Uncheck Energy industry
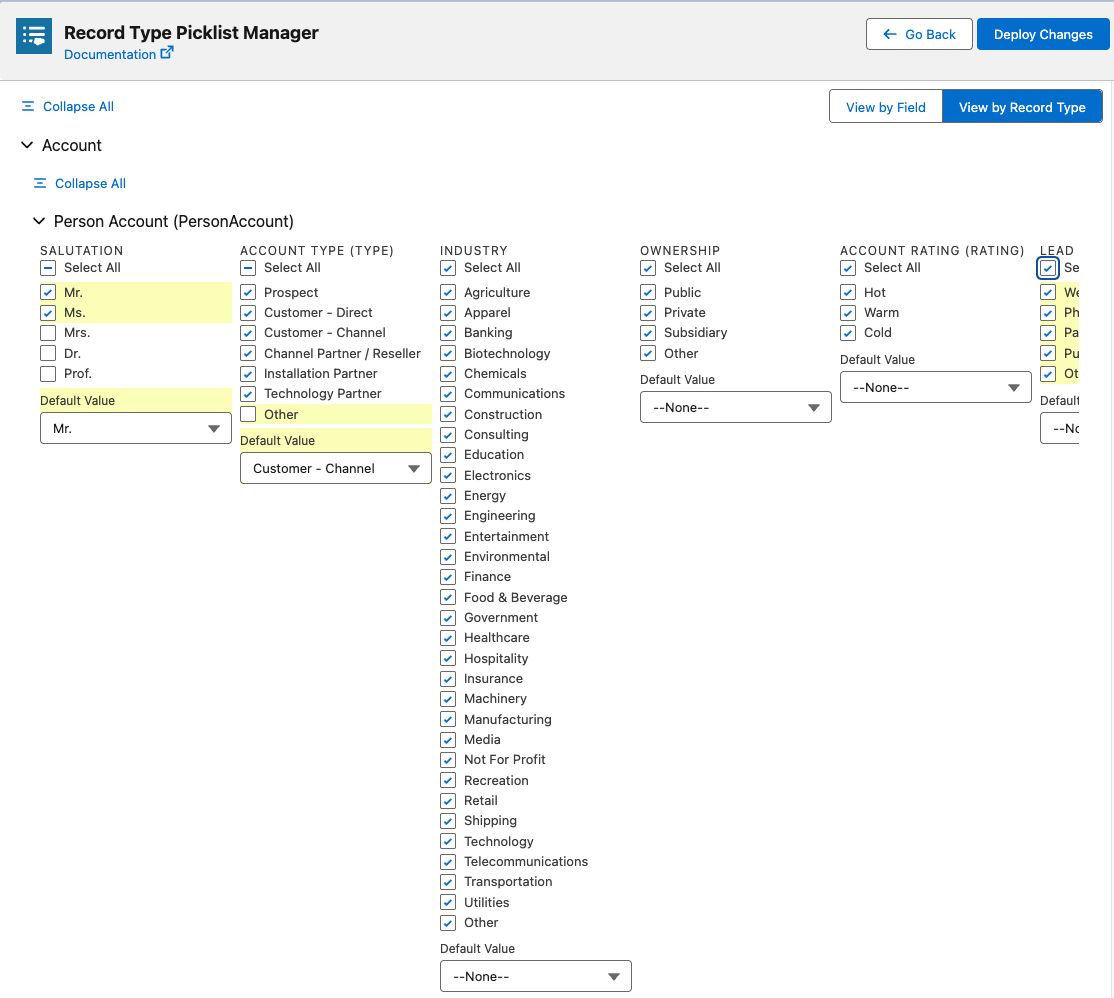The width and height of the screenshot is (1114, 998). (x=448, y=496)
